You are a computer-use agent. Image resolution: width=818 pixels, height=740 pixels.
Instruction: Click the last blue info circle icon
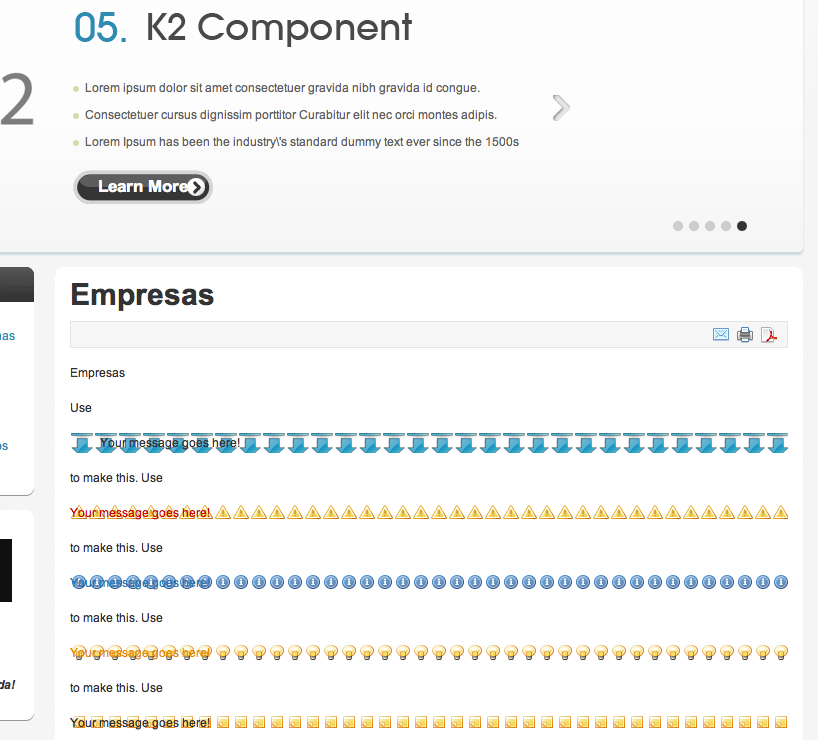click(x=780, y=582)
